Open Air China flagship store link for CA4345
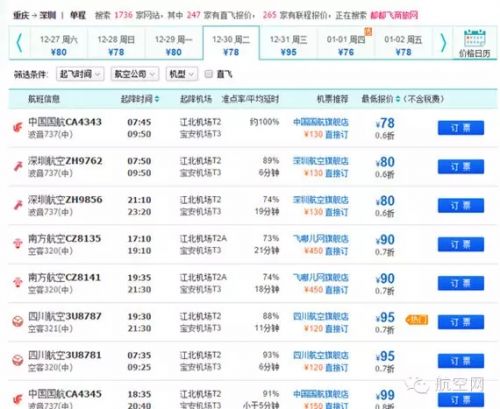Image resolution: width=500 pixels, height=409 pixels. pos(321,394)
